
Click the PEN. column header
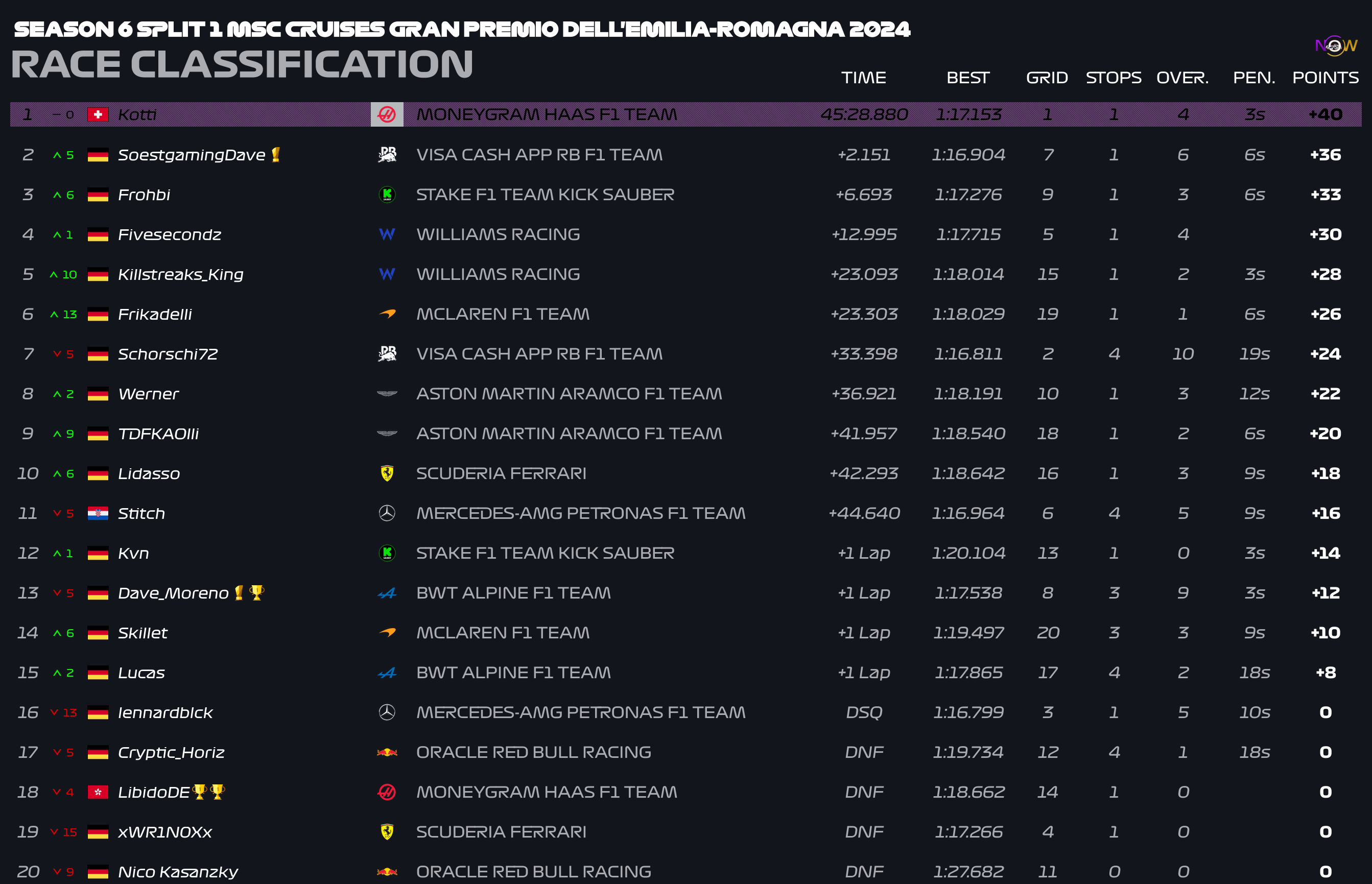pos(1255,78)
